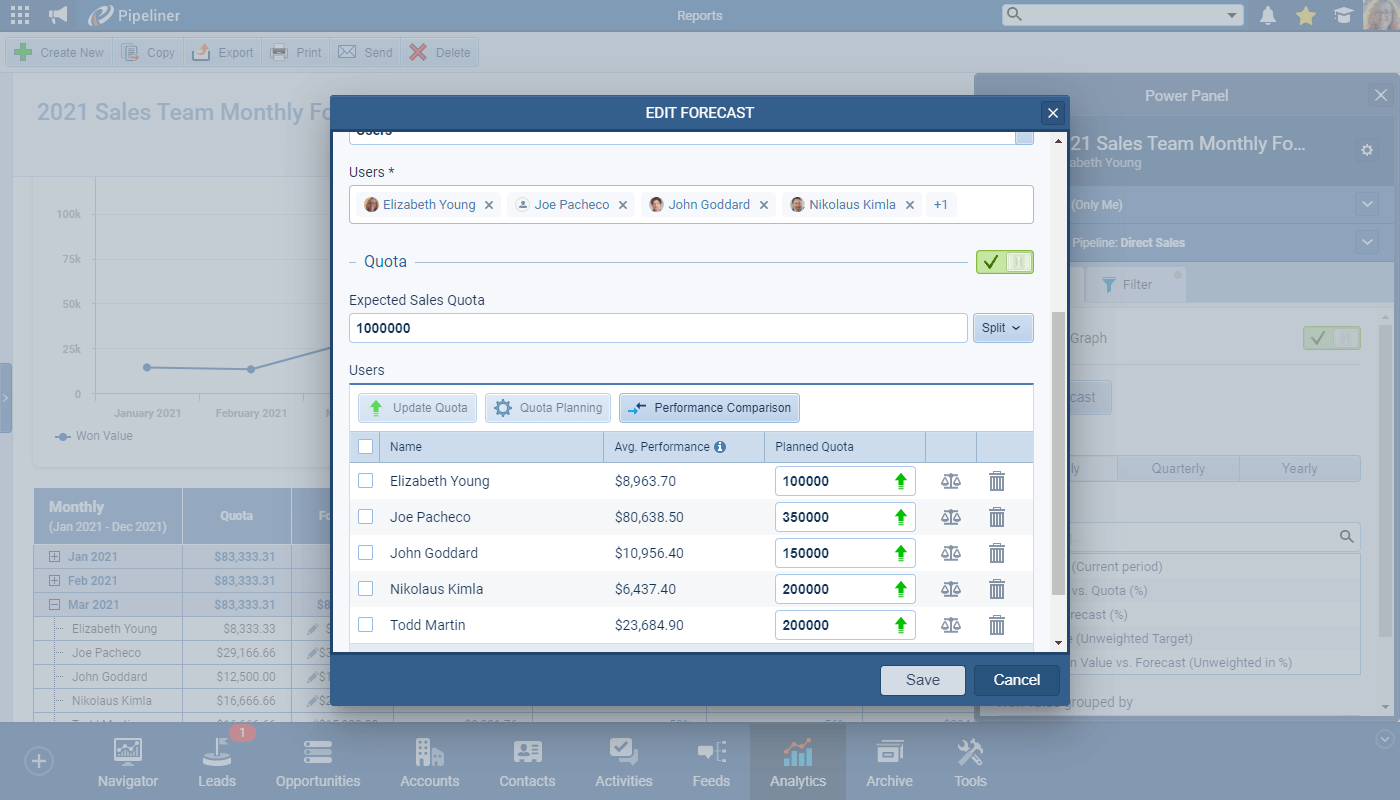
Task: Click the Avg. Performance info icon
Action: [720, 447]
